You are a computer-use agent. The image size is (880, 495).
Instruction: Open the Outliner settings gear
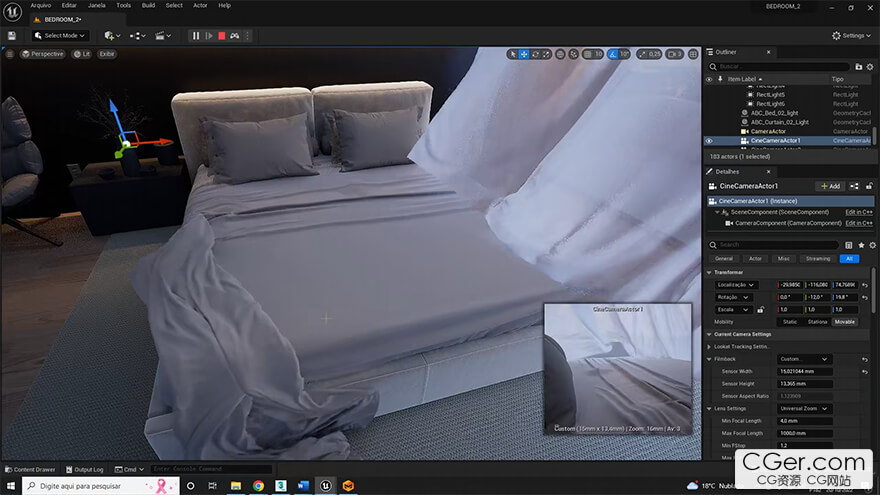click(x=868, y=65)
